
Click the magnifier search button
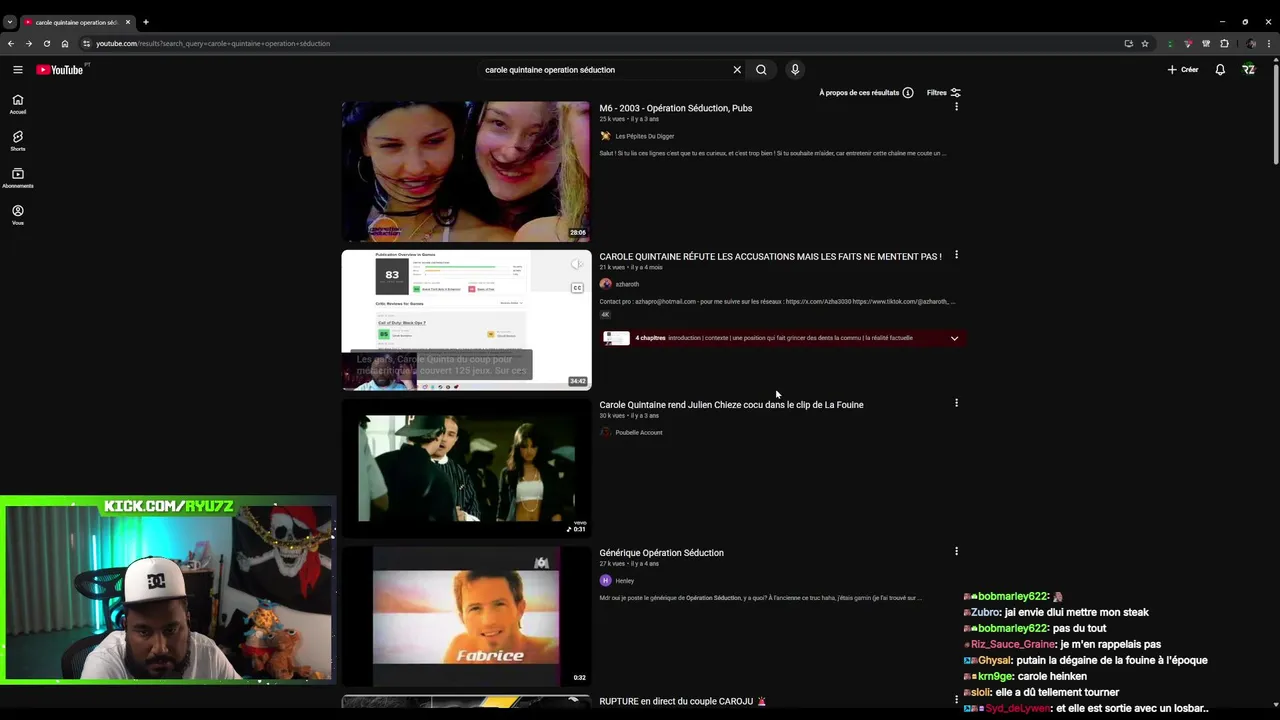(761, 70)
